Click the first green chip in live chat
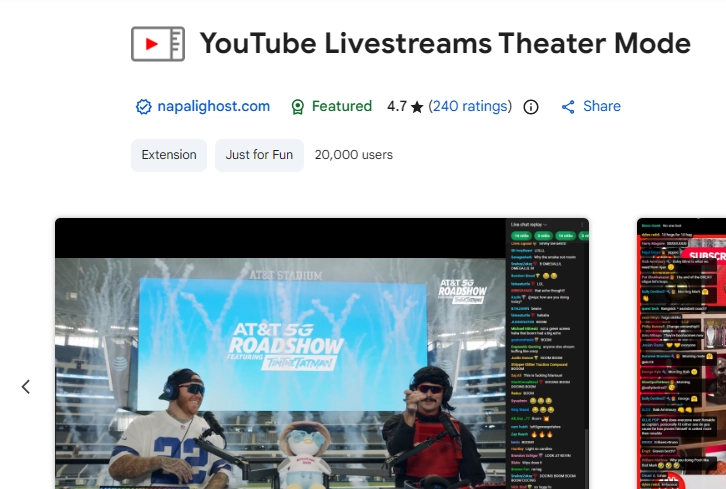Image resolution: width=726 pixels, height=489 pixels. click(521, 234)
